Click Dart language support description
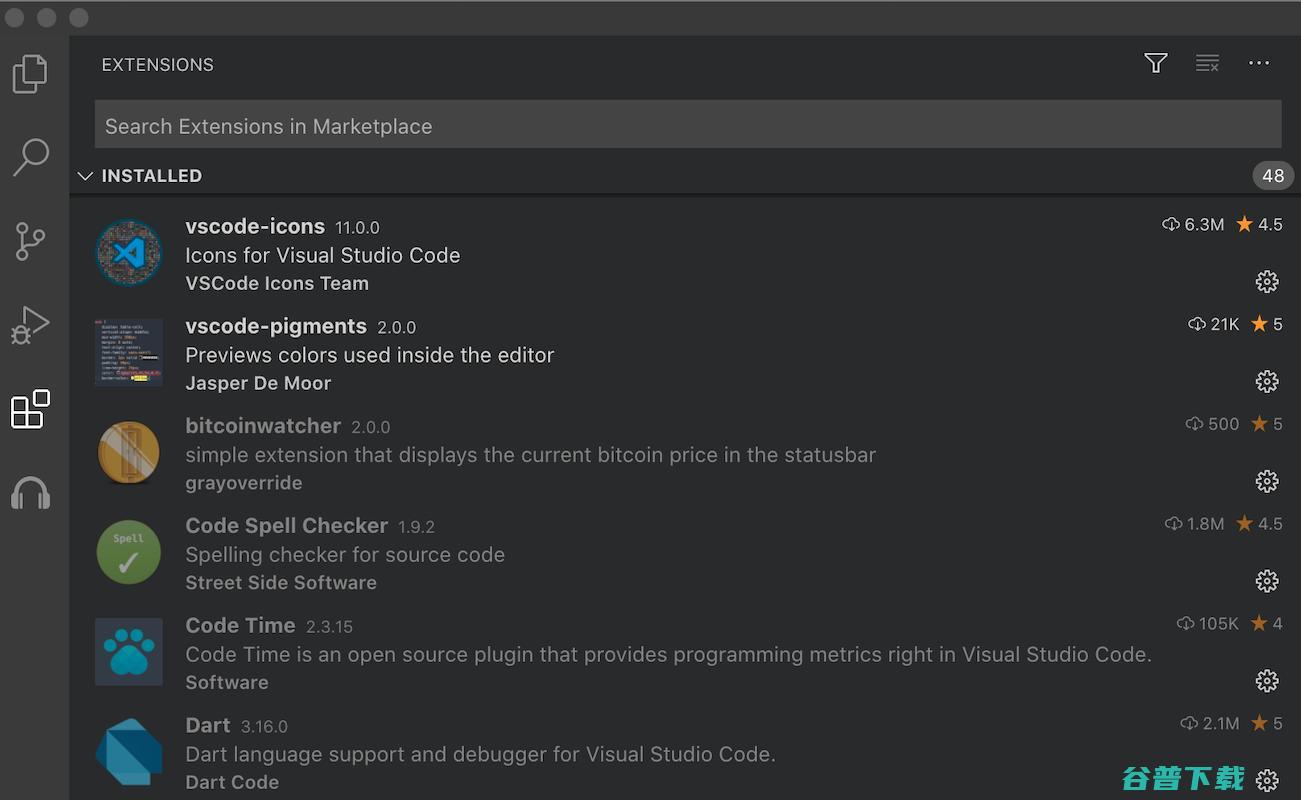 pyautogui.click(x=480, y=754)
